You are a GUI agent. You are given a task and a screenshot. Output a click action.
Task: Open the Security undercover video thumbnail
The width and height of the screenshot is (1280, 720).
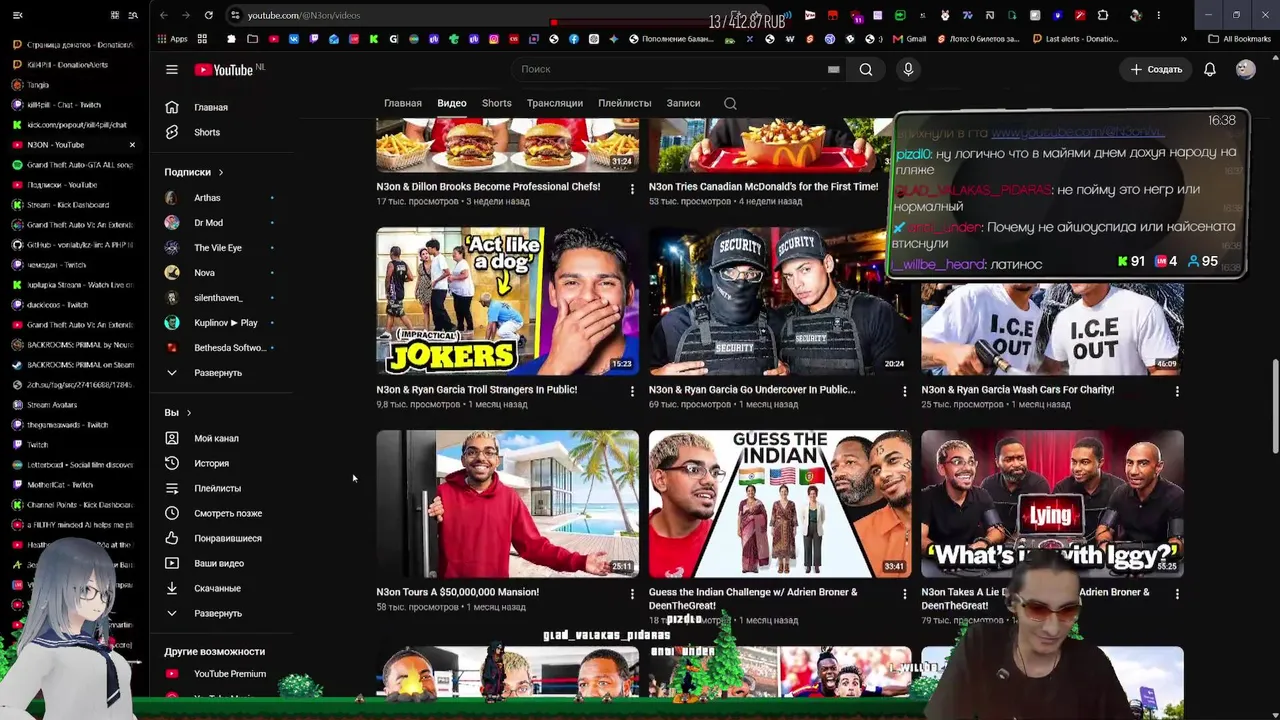[x=780, y=301]
